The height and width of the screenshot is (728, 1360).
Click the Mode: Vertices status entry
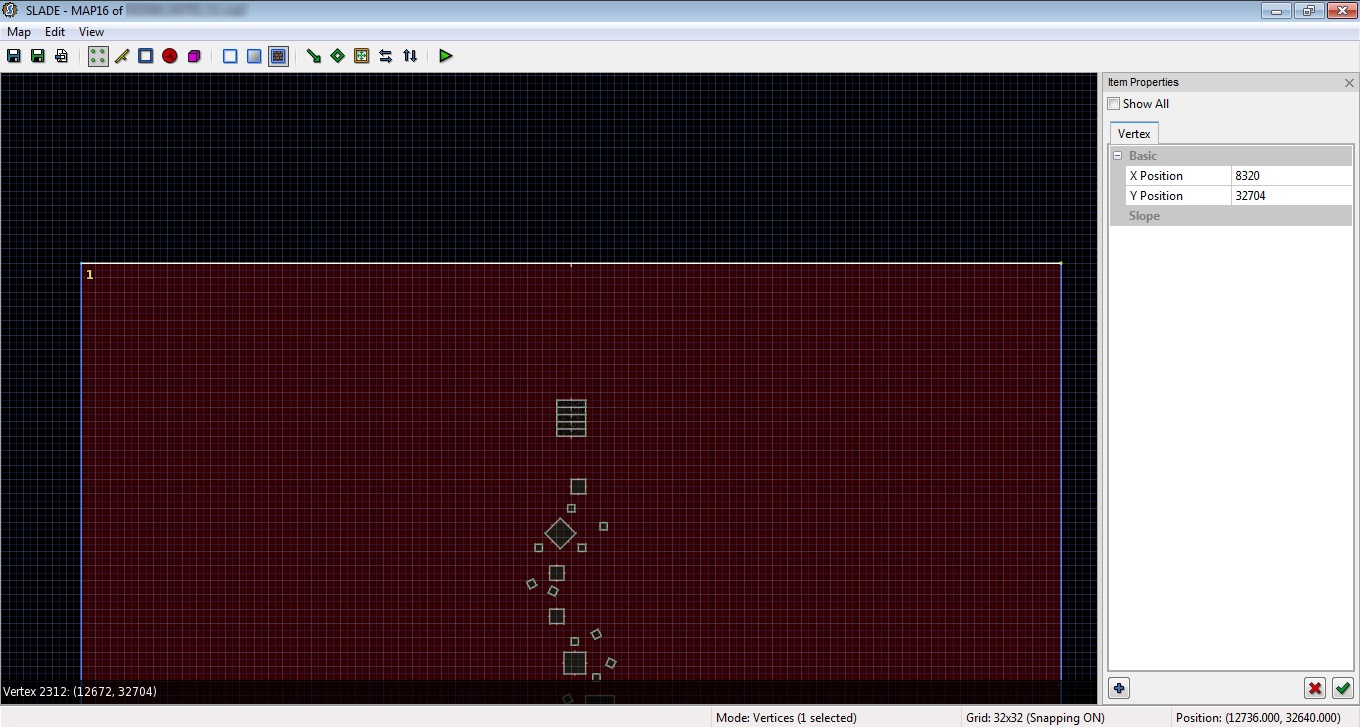coord(786,718)
